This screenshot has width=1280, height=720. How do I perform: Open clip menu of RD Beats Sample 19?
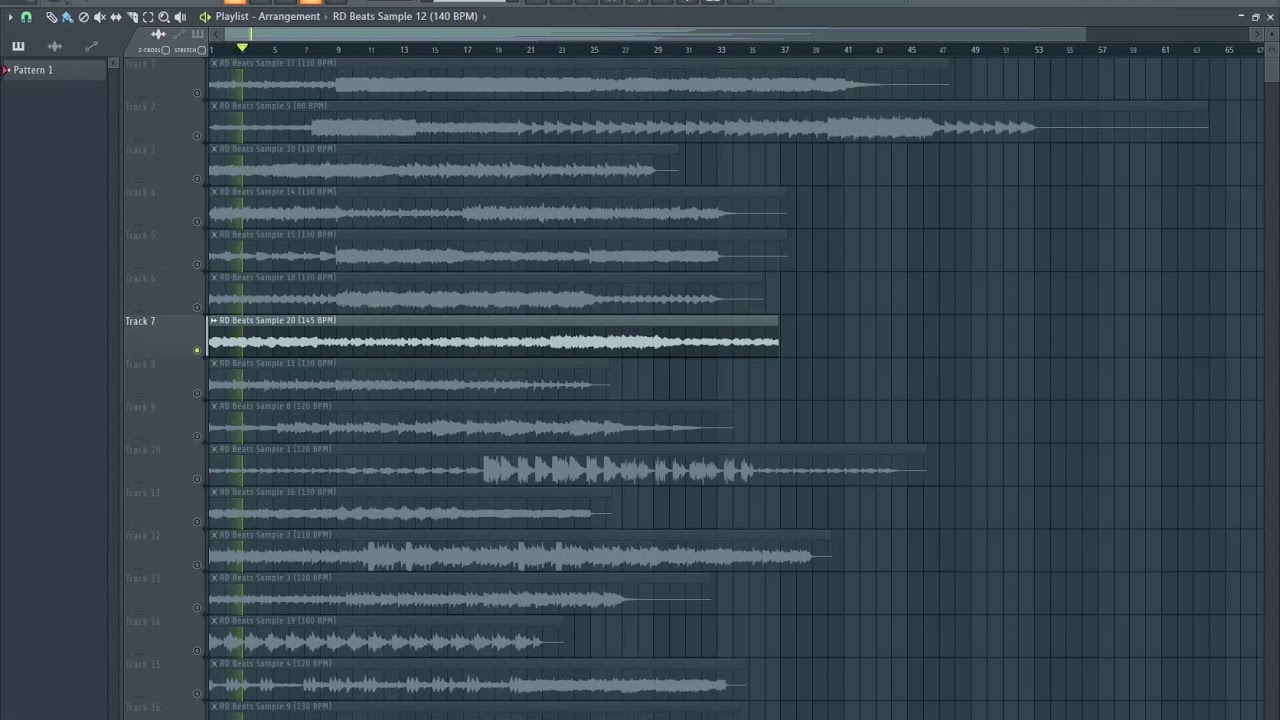[x=214, y=621]
